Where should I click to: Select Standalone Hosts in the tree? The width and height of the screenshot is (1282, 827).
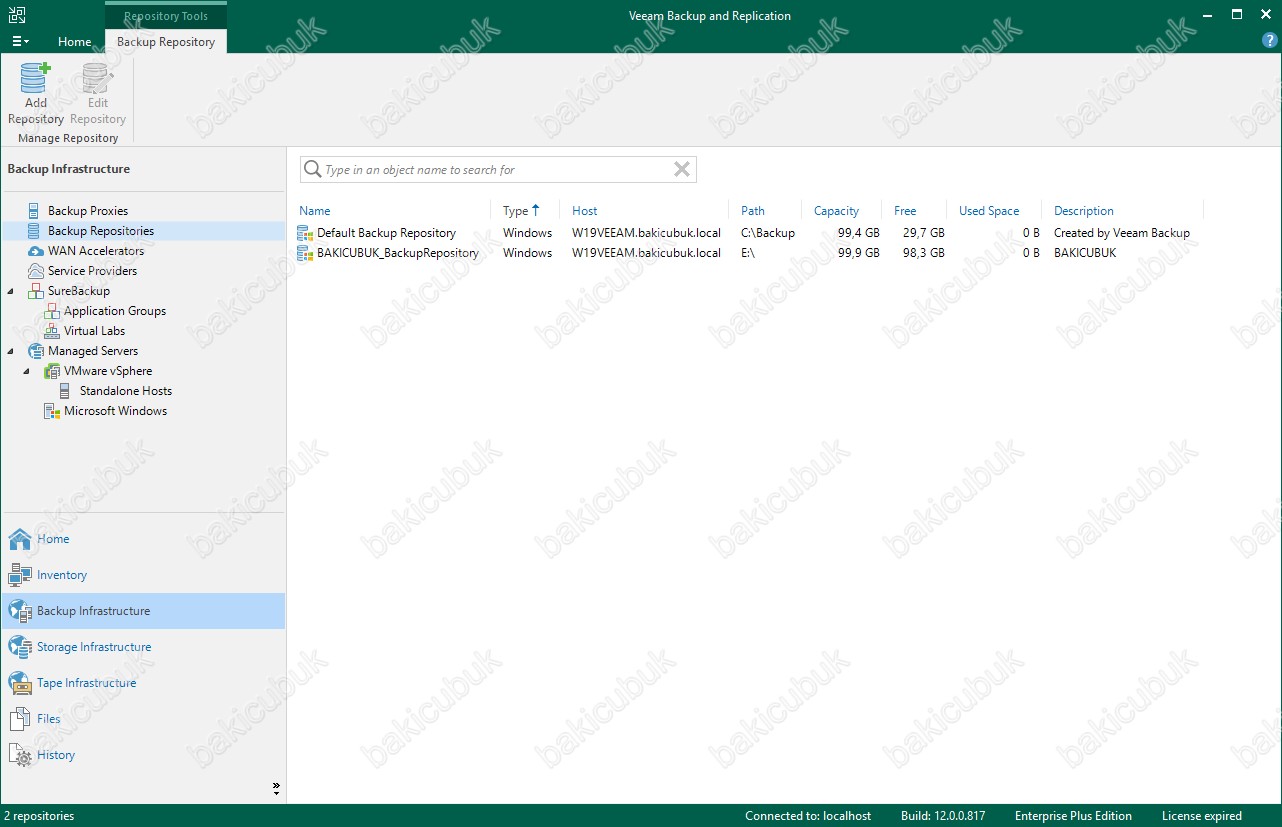click(126, 391)
